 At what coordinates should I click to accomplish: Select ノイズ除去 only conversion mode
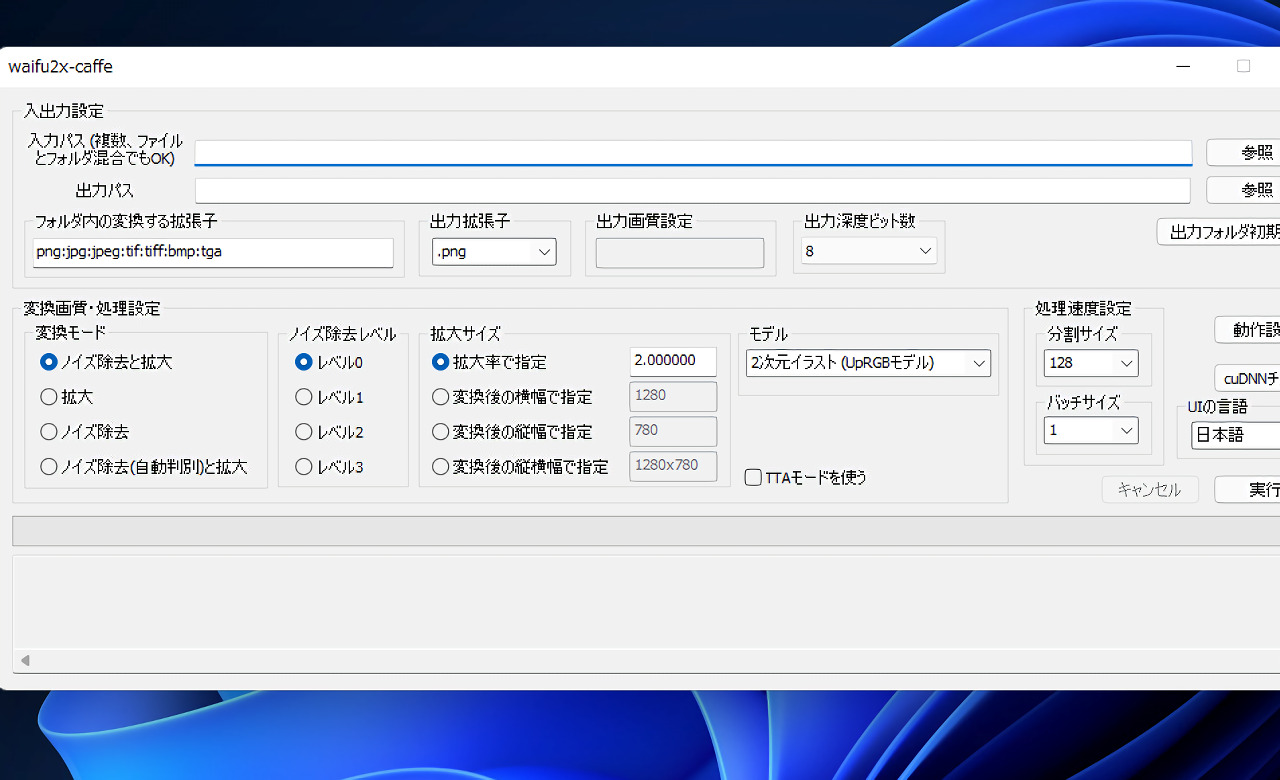[85, 432]
